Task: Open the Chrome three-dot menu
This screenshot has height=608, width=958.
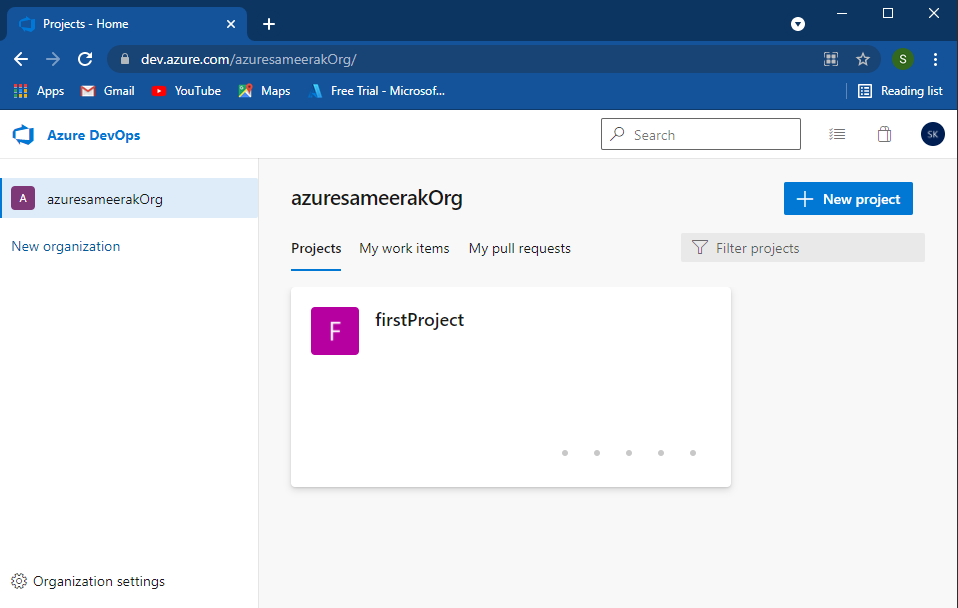Action: pyautogui.click(x=935, y=59)
